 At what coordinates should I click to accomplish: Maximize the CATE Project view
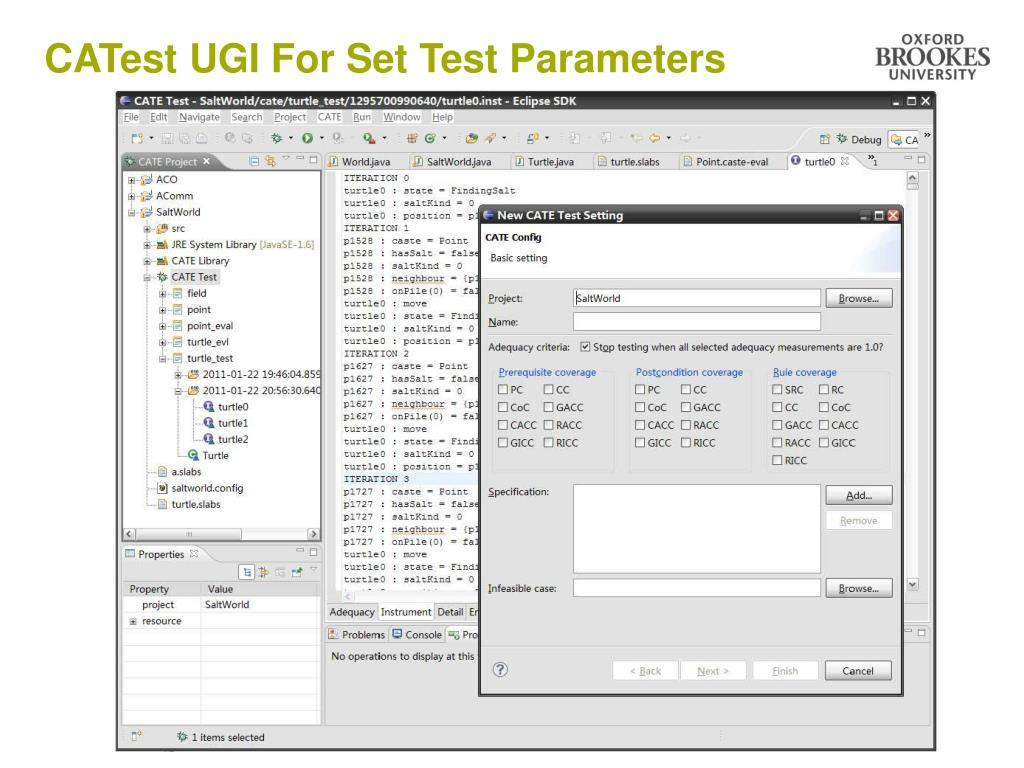pyautogui.click(x=313, y=159)
